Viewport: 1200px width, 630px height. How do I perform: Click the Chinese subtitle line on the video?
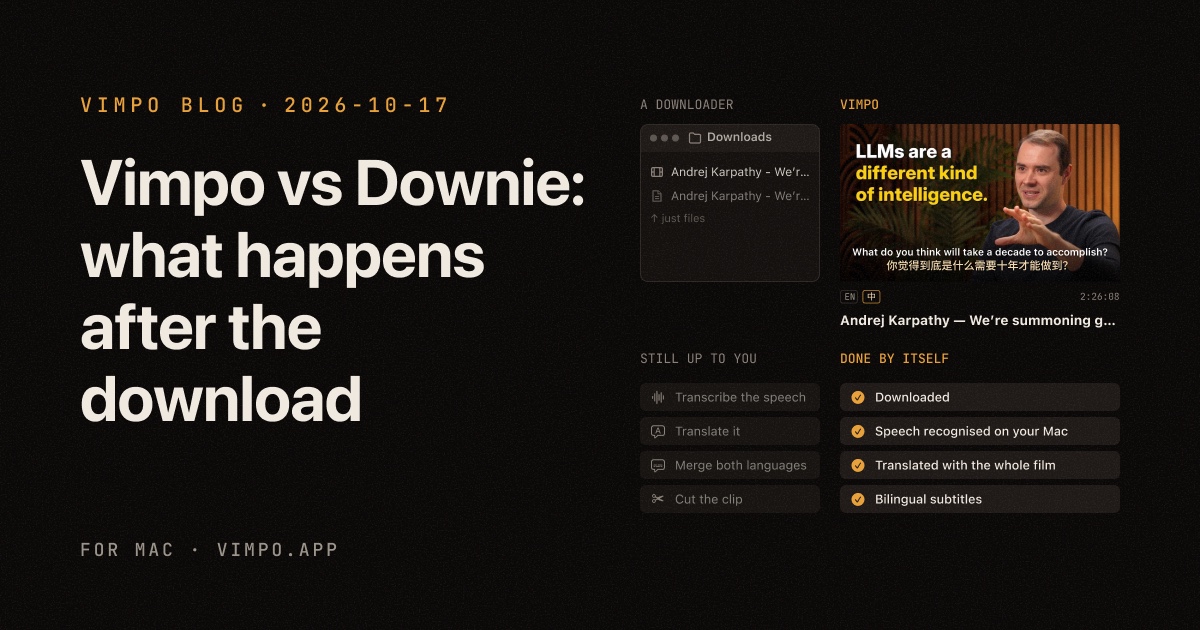pos(979,267)
